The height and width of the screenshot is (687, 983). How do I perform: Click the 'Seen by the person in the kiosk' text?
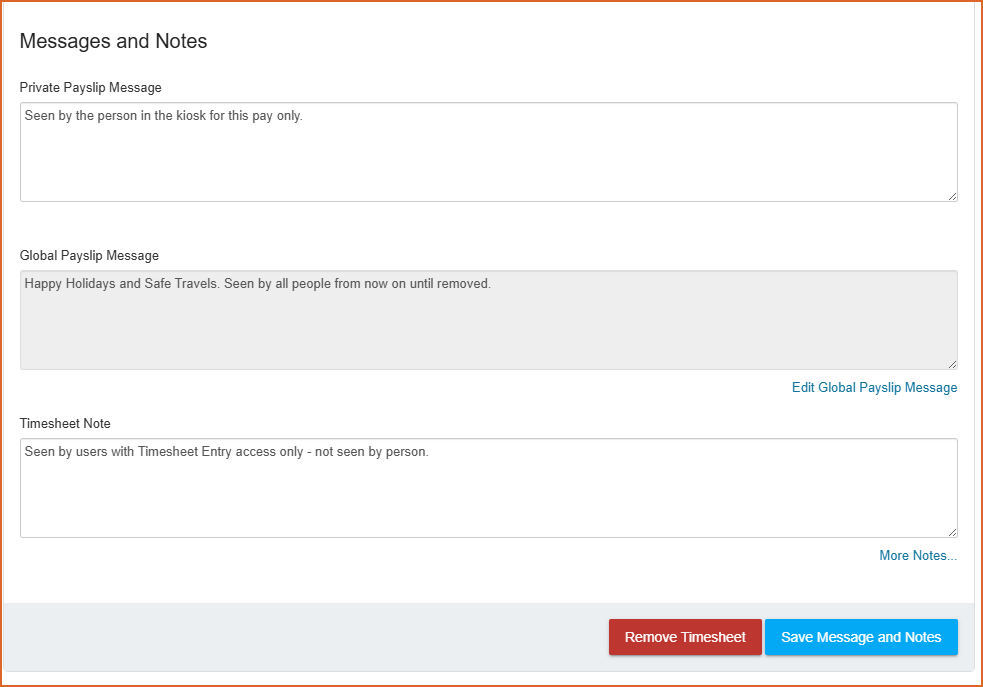163,116
